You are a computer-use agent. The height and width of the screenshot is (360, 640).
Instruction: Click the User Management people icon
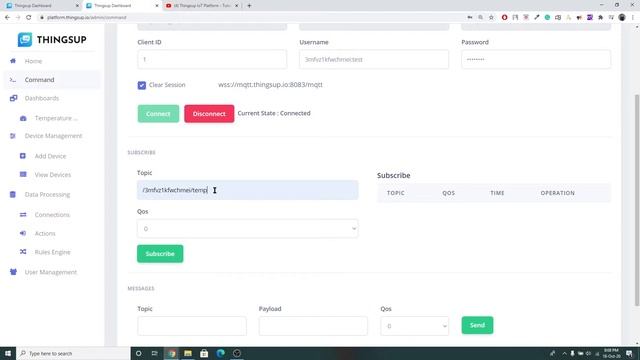pyautogui.click(x=13, y=272)
